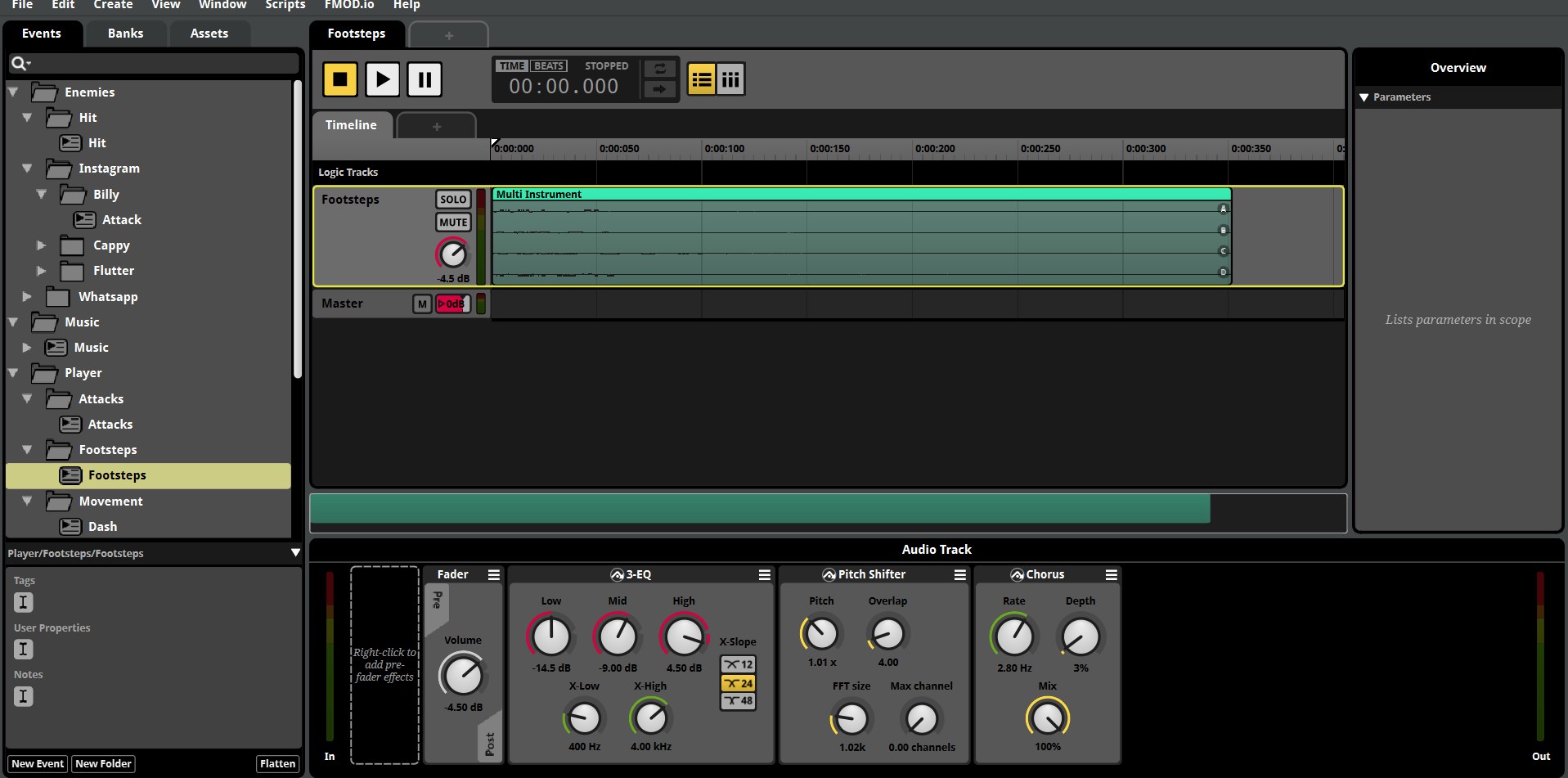Select the Hit event icon
1568x778 pixels.
(70, 143)
